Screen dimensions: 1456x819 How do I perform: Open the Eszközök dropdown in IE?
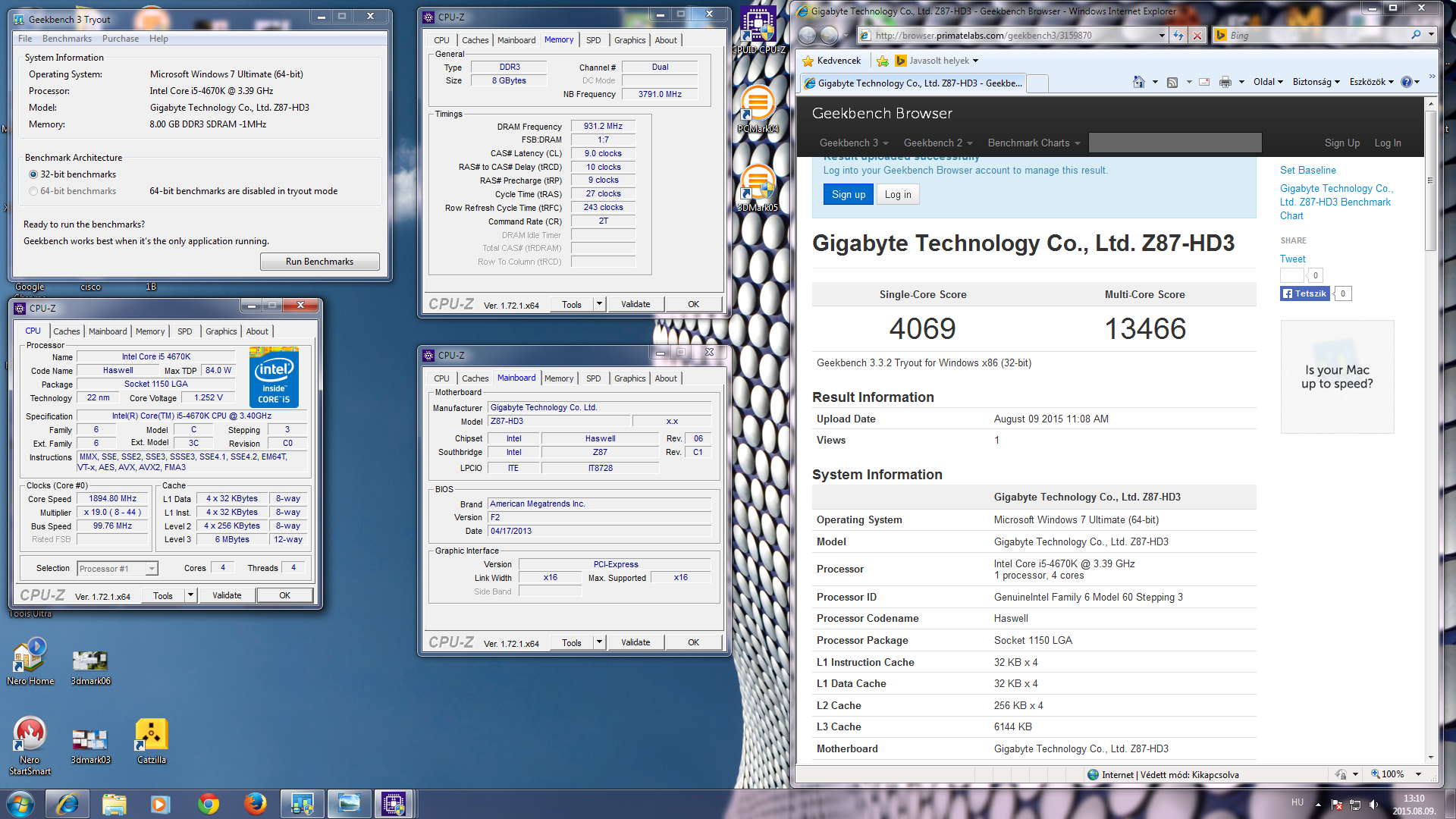pyautogui.click(x=1371, y=82)
